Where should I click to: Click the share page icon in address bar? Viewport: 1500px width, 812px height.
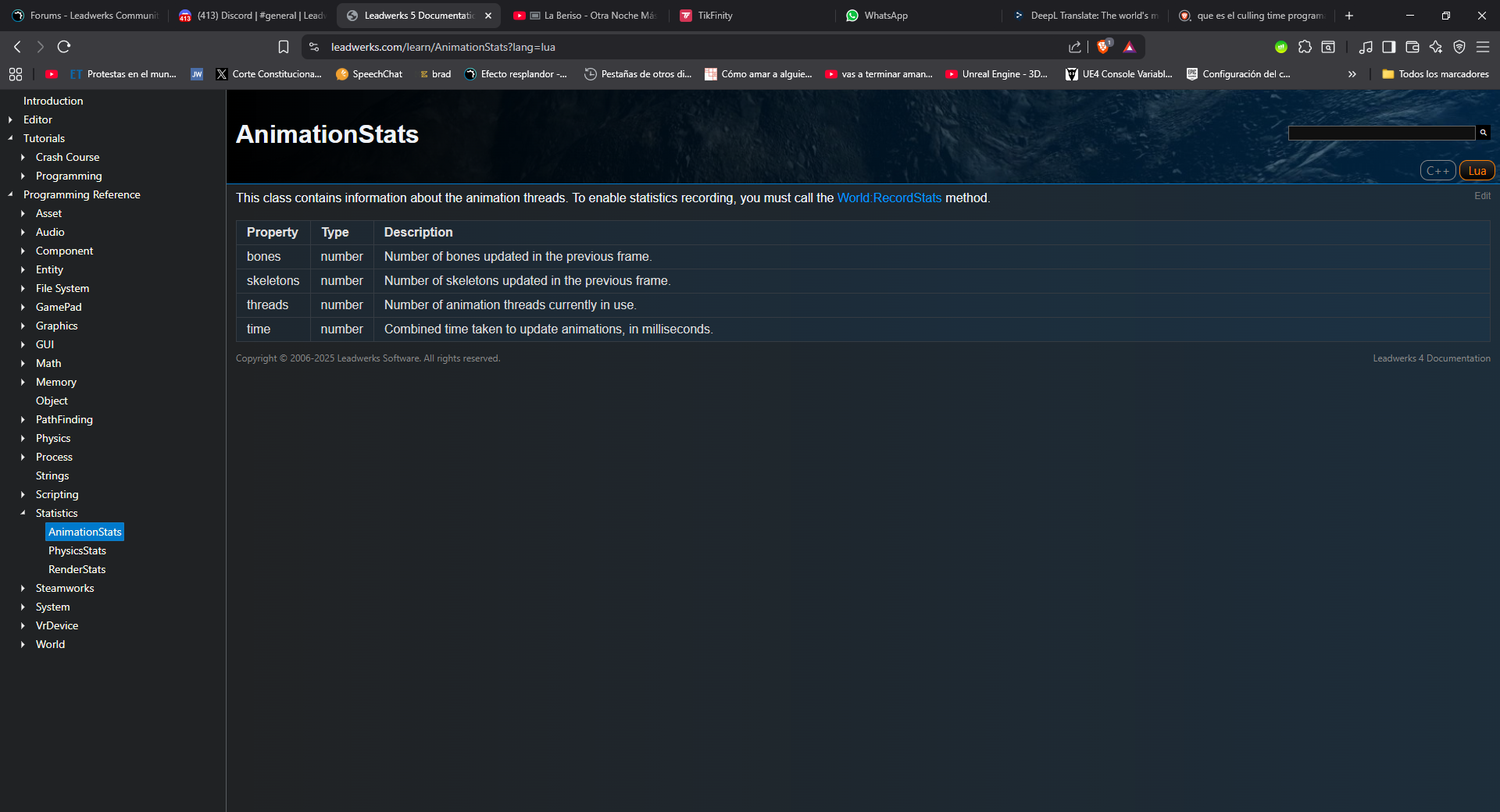[x=1075, y=47]
